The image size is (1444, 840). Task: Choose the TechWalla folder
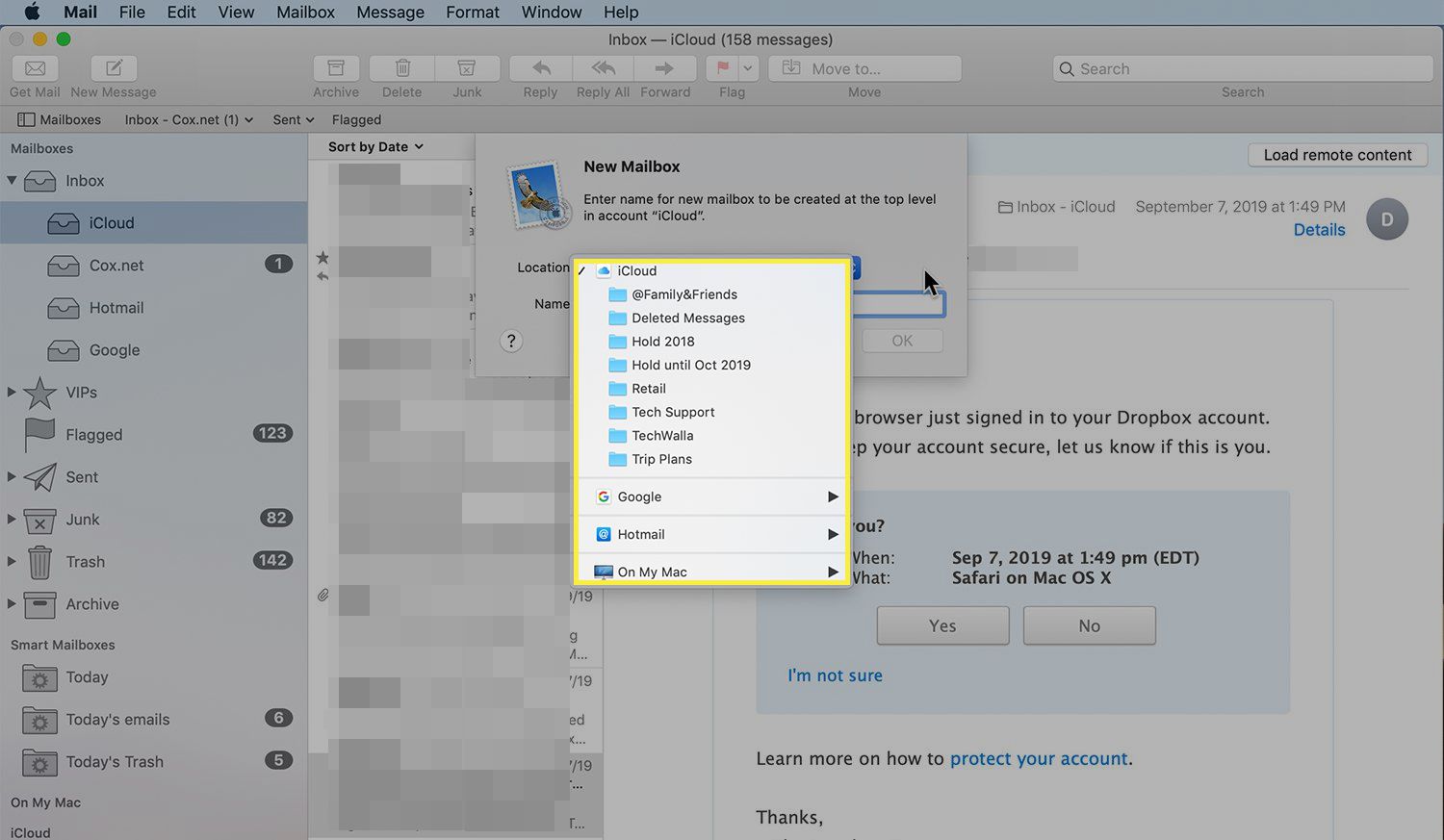tap(710, 436)
